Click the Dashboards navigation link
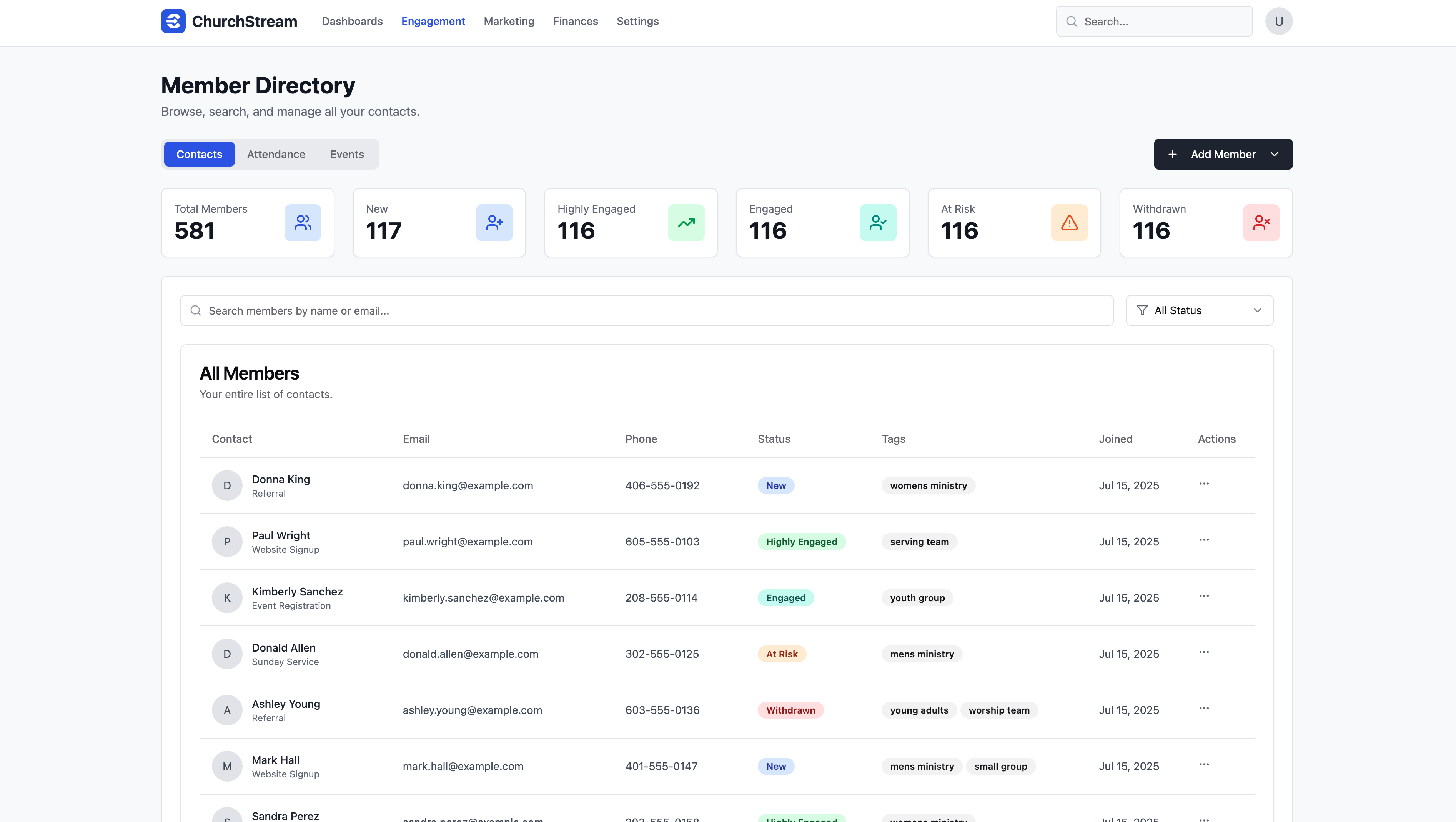 point(352,21)
